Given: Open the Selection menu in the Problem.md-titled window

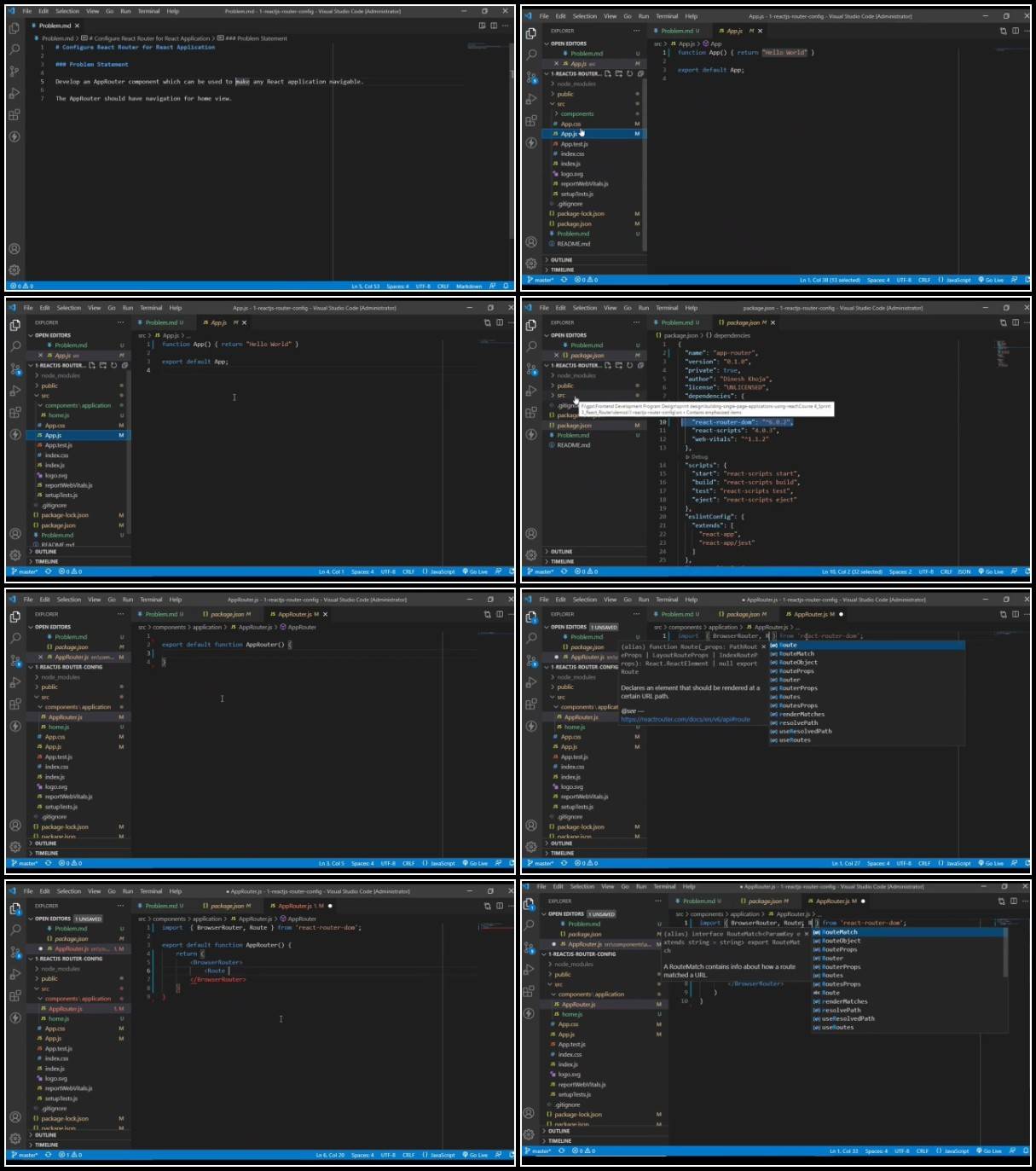Looking at the screenshot, I should [x=67, y=12].
